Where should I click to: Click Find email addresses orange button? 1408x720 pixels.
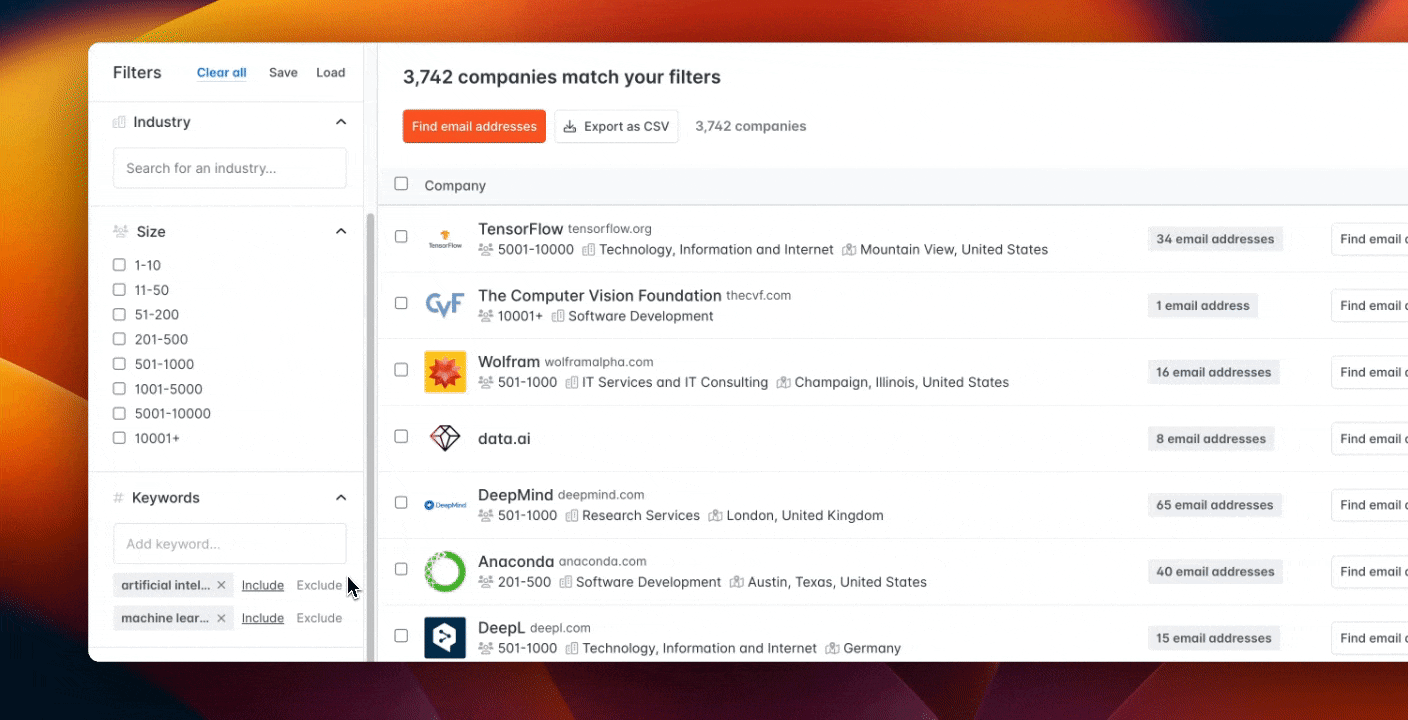tap(474, 126)
